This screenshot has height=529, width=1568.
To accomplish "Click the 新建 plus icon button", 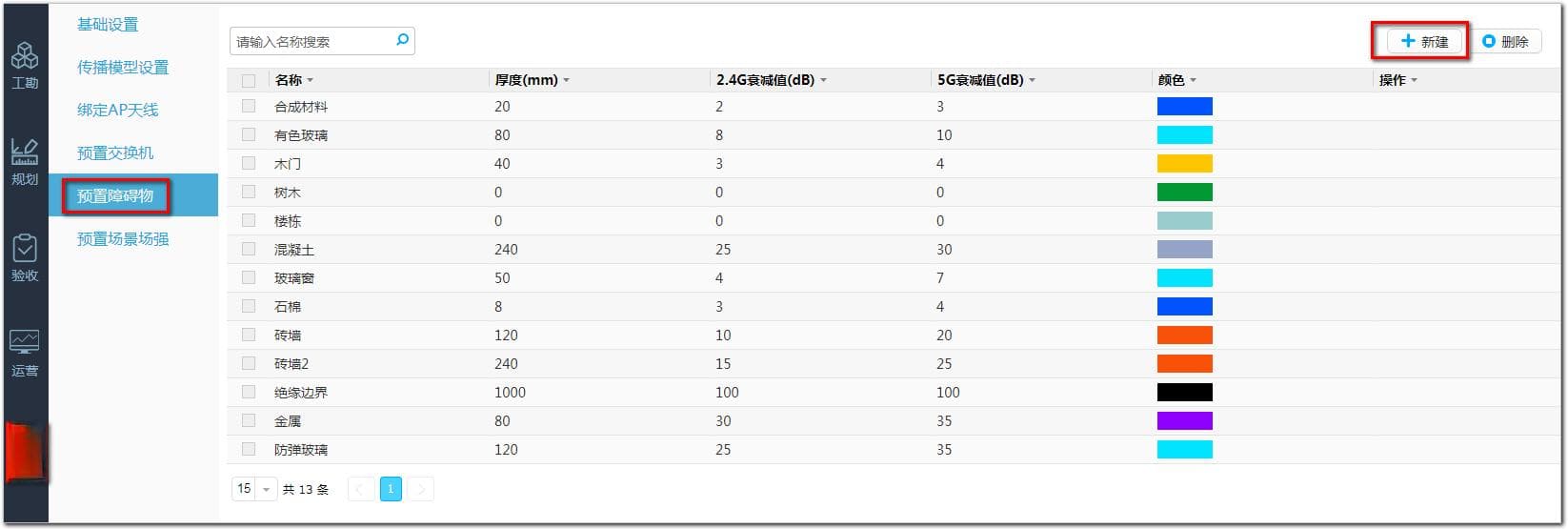I will pos(1425,41).
